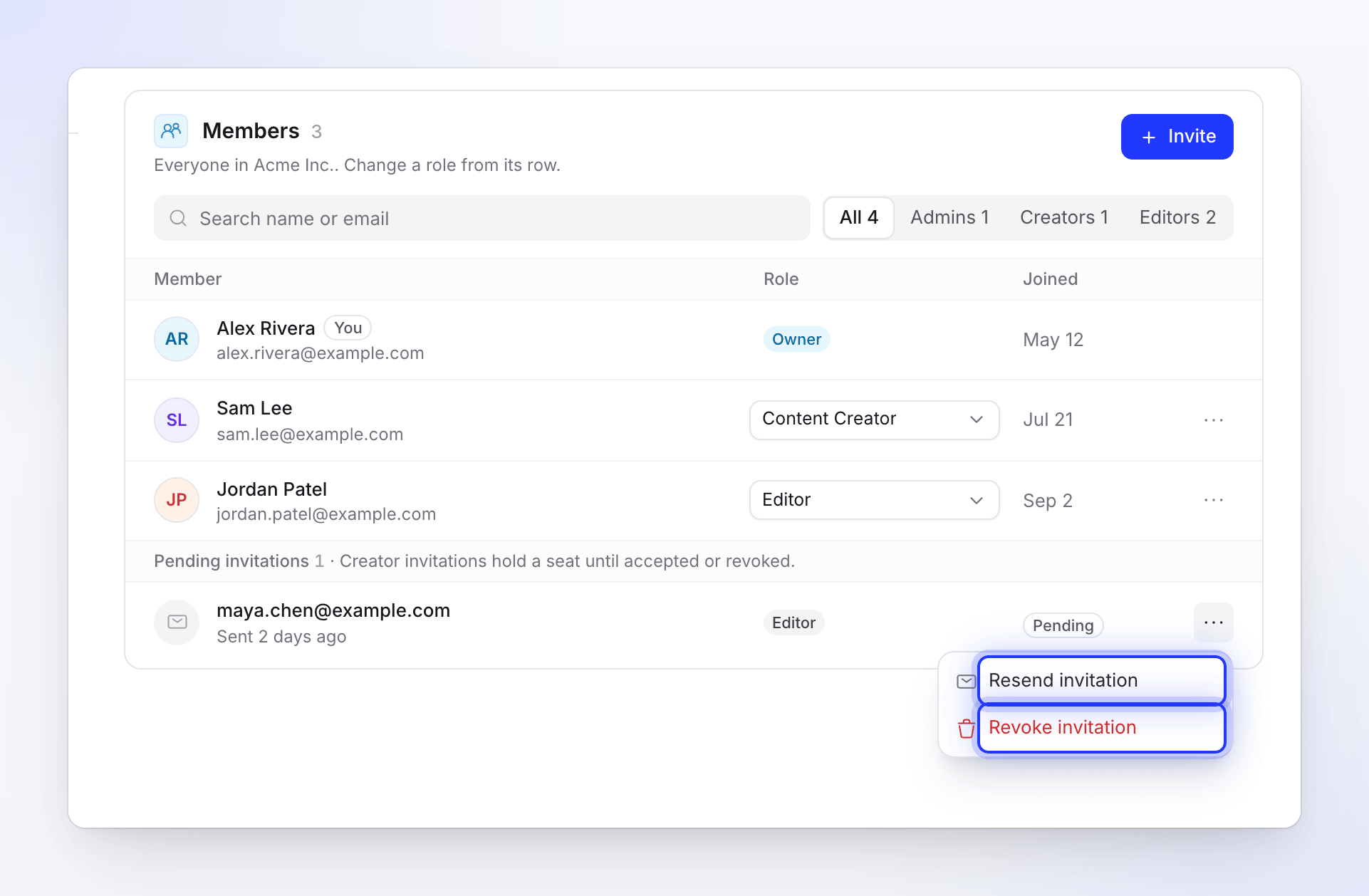Click the Pending invitations section label
Screen dimensions: 1369x896
(231, 561)
